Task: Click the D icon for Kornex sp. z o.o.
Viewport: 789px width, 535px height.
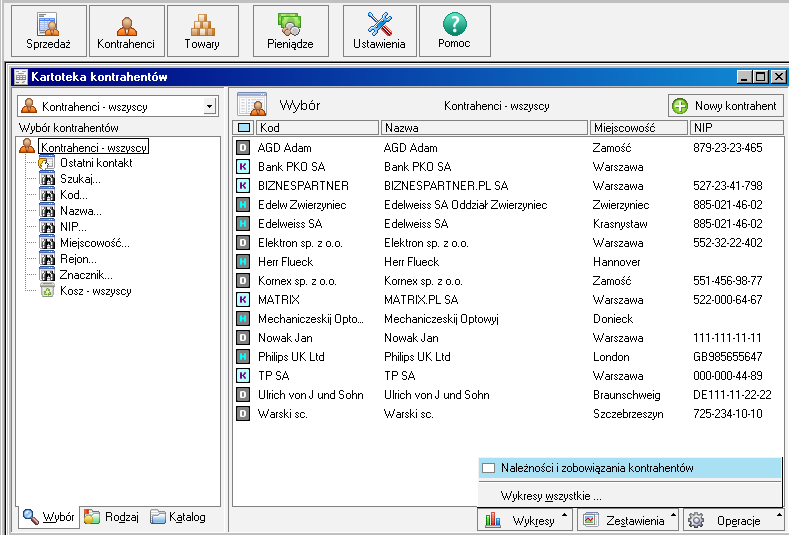Action: pyautogui.click(x=243, y=280)
